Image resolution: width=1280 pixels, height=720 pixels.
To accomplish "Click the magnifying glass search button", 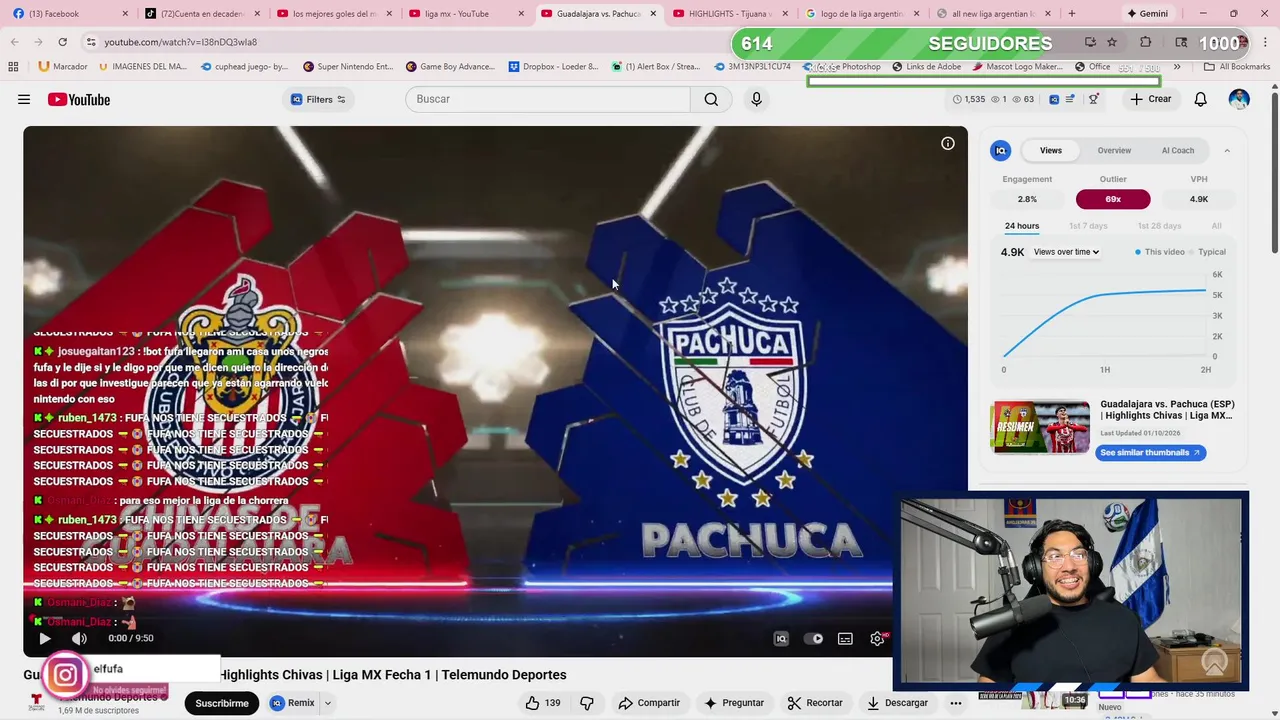I will click(711, 99).
